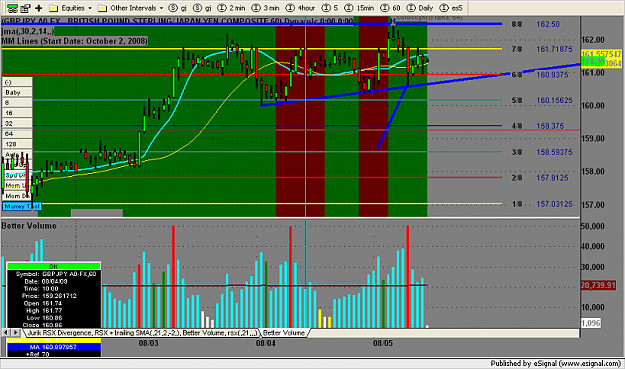Click the MA 160.897057 value row

(53, 347)
